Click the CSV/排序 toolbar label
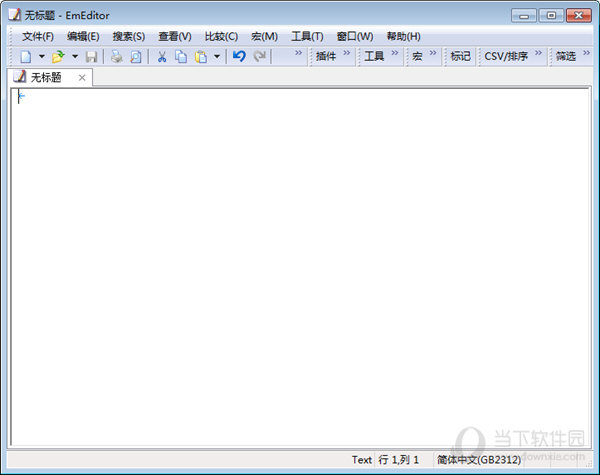 506,56
